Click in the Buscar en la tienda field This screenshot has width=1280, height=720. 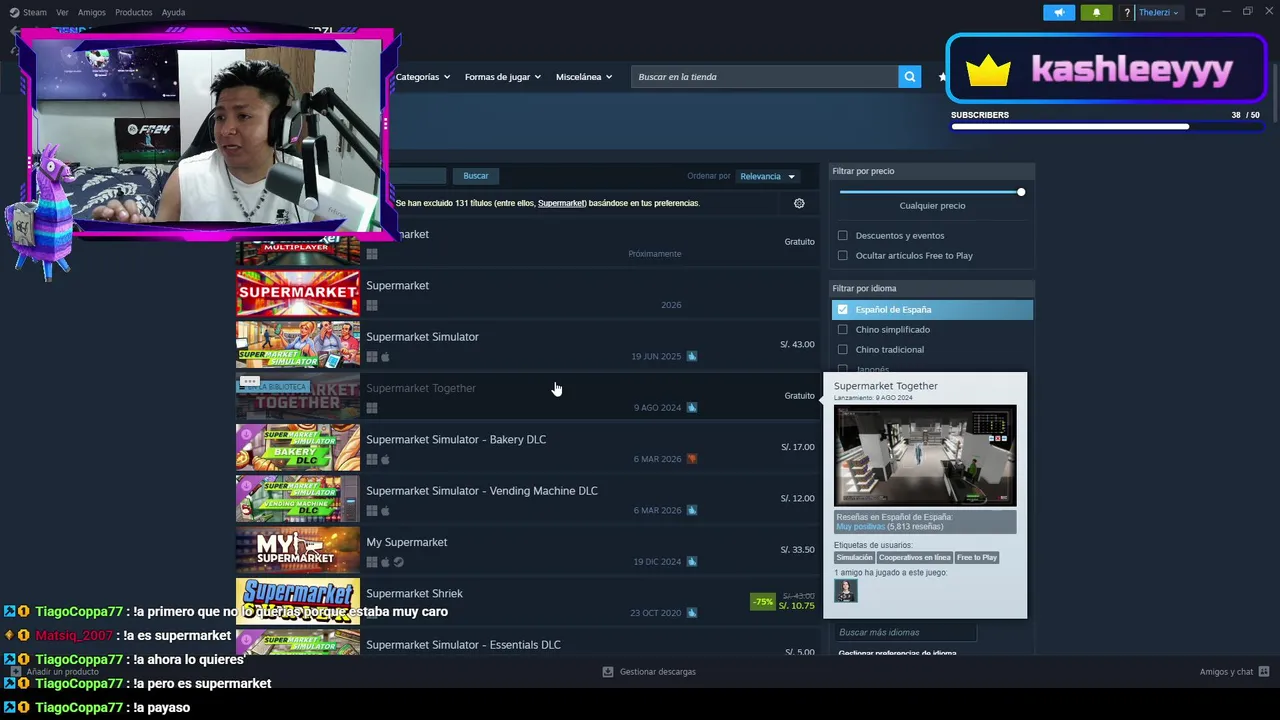(764, 77)
